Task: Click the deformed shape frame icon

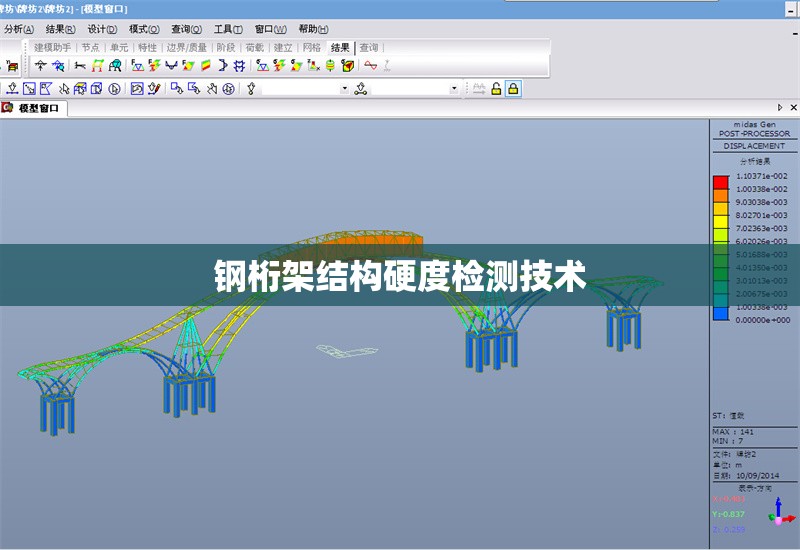Action: coord(97,65)
